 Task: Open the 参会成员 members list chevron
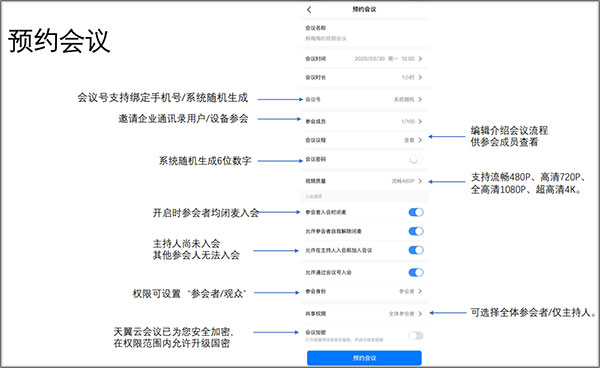tap(420, 121)
